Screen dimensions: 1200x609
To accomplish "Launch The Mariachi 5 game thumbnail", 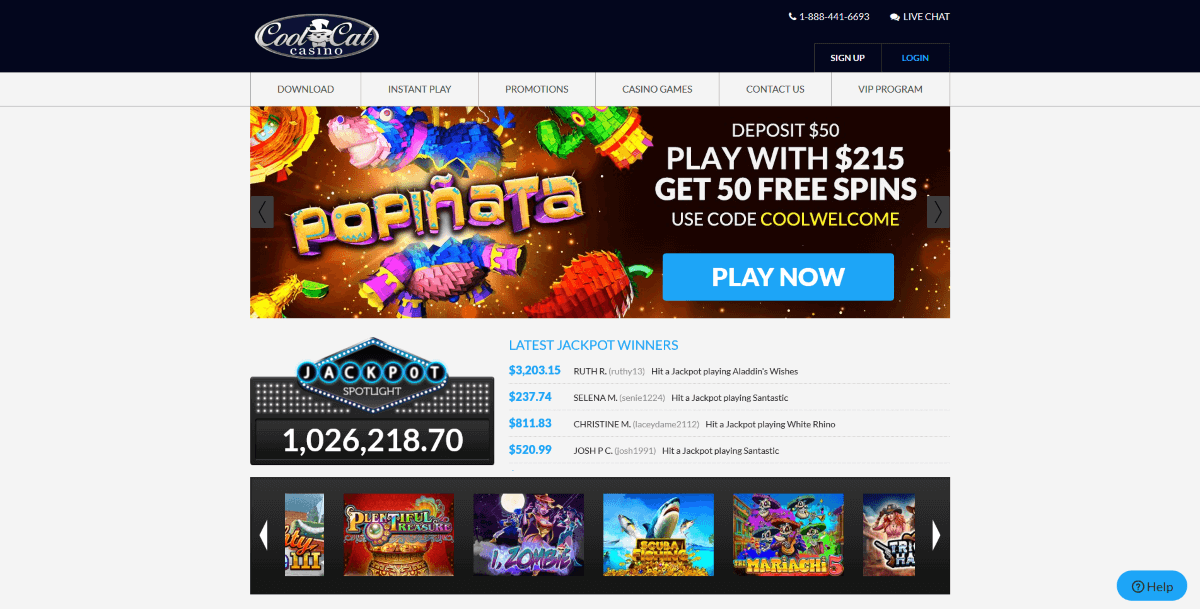I will tap(788, 534).
